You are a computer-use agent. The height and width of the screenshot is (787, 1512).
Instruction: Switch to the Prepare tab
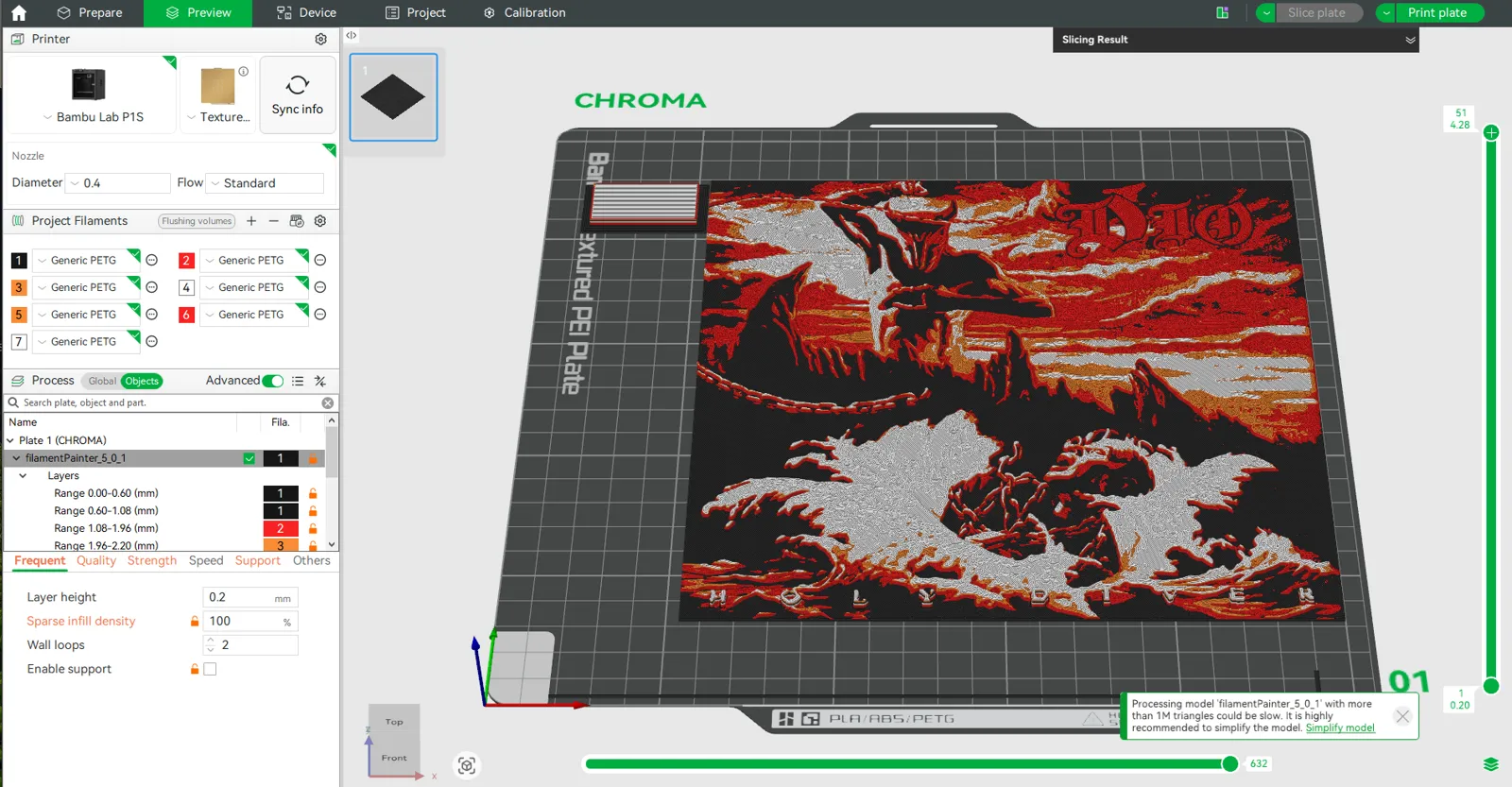(90, 13)
